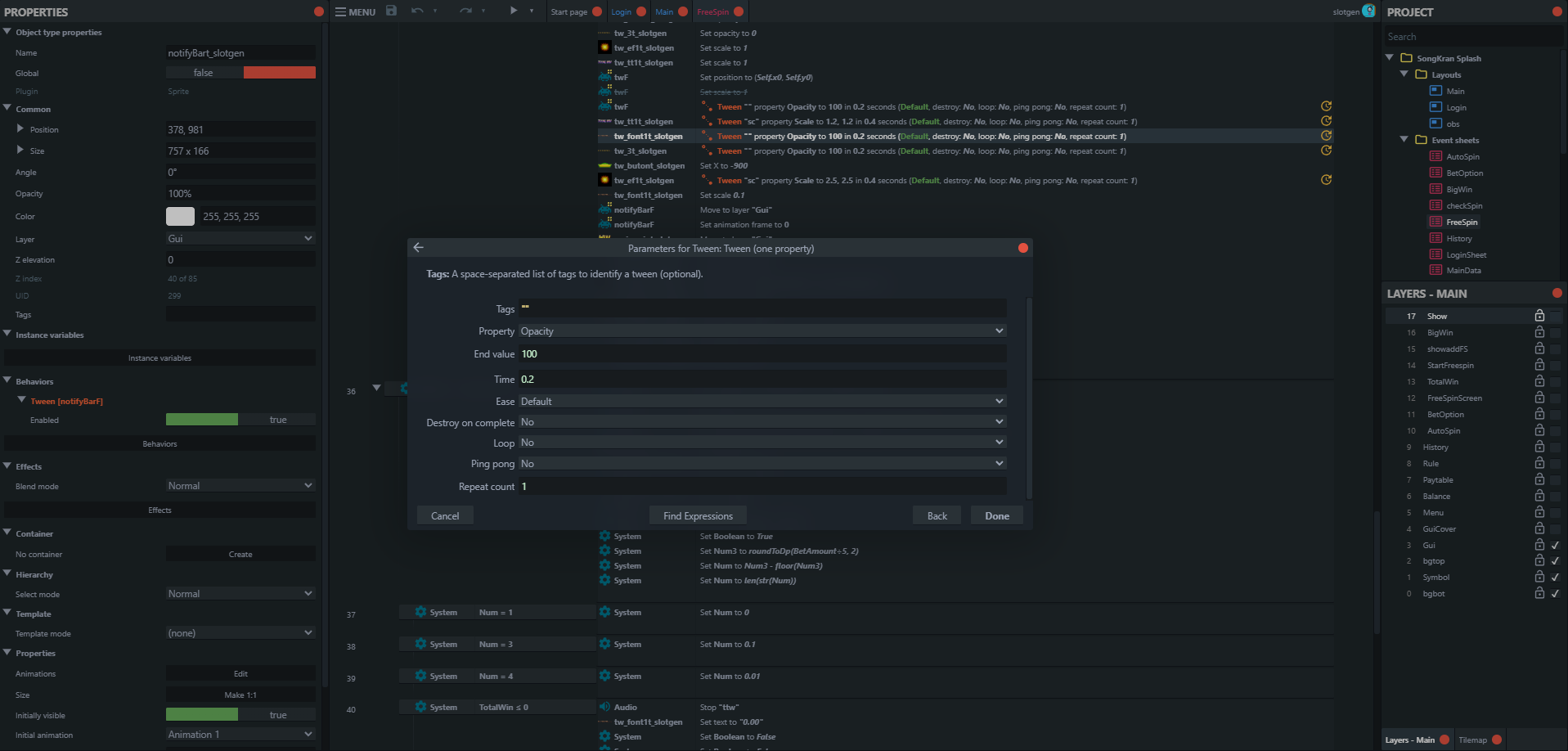
Task: Click the History event sheet icon
Action: coord(1435,238)
